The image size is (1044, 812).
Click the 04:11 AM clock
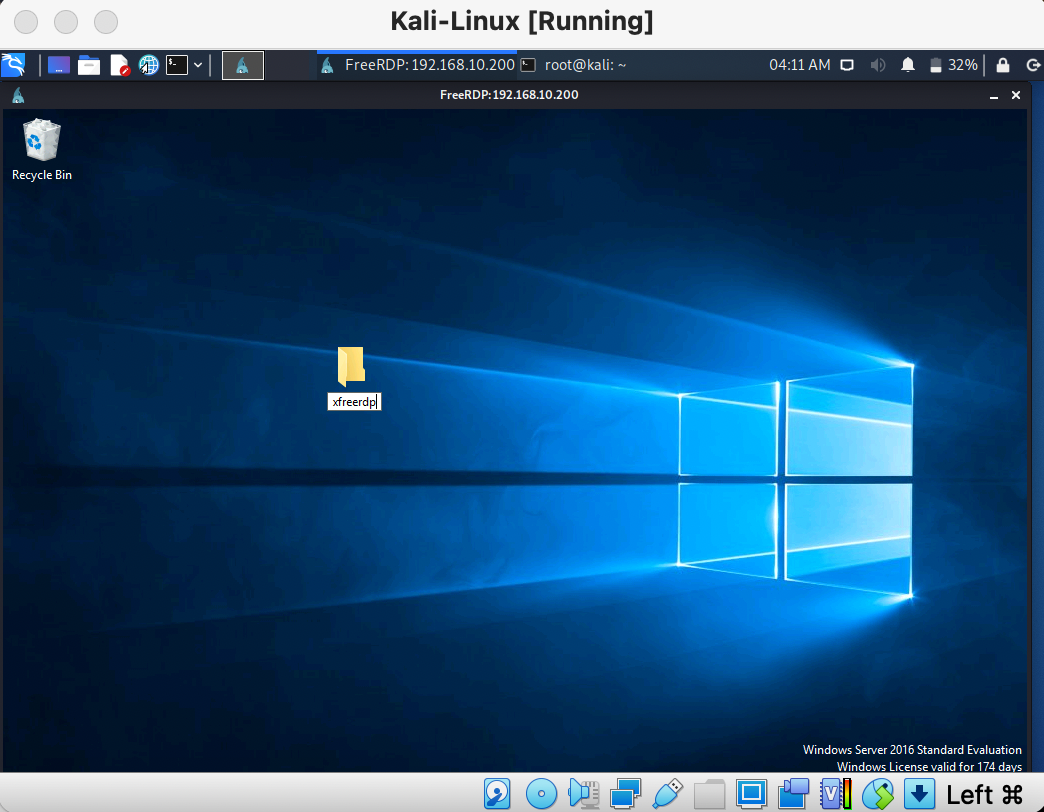(x=800, y=65)
